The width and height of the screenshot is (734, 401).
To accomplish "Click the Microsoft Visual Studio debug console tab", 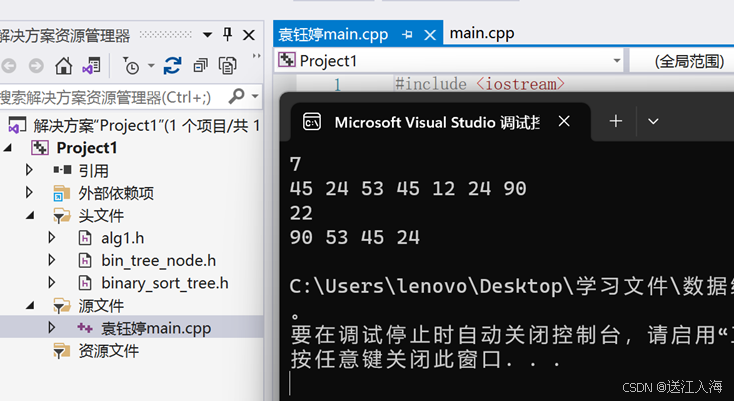I will (437, 122).
